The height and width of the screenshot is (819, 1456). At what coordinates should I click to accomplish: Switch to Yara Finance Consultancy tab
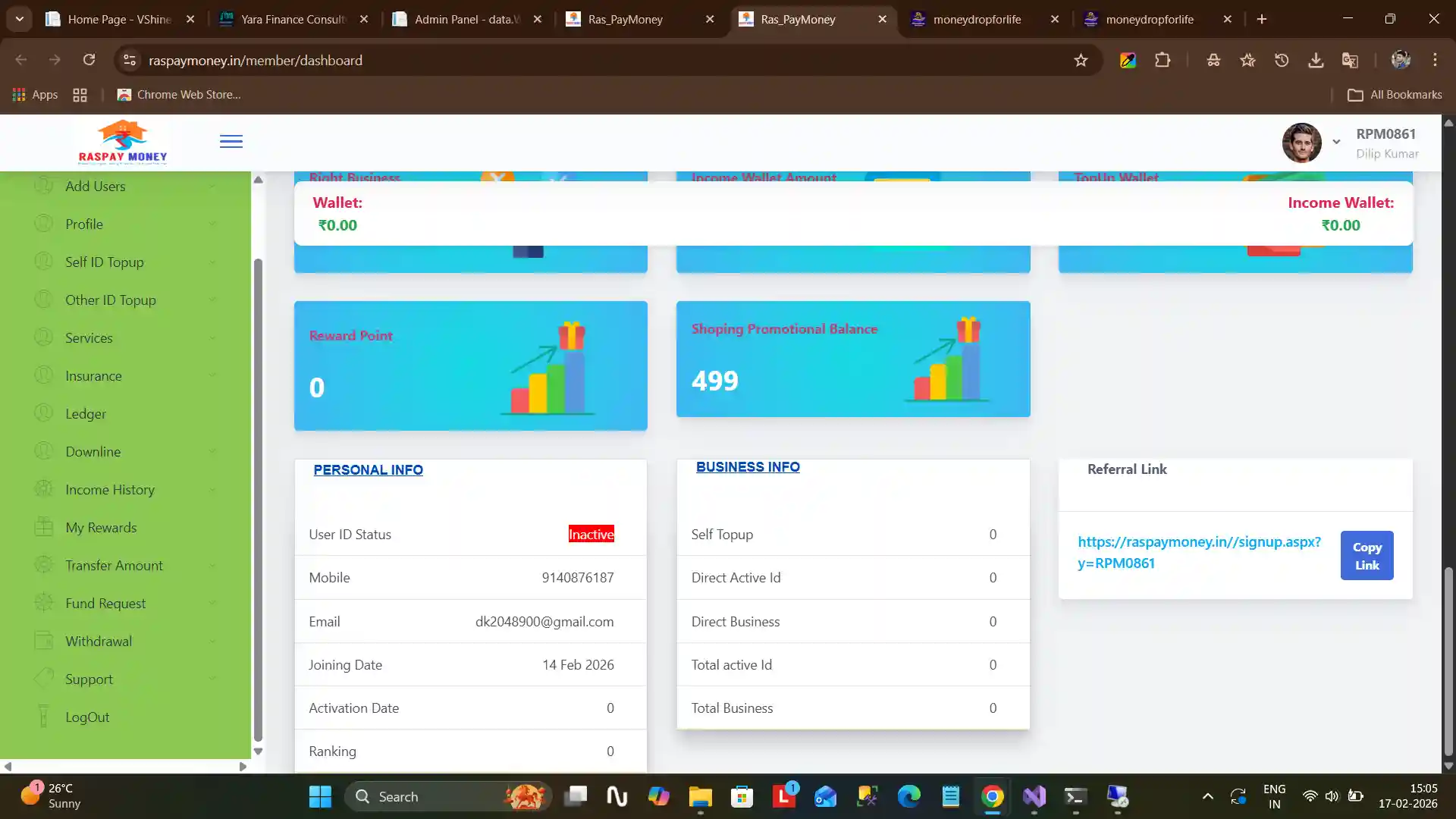tap(293, 19)
